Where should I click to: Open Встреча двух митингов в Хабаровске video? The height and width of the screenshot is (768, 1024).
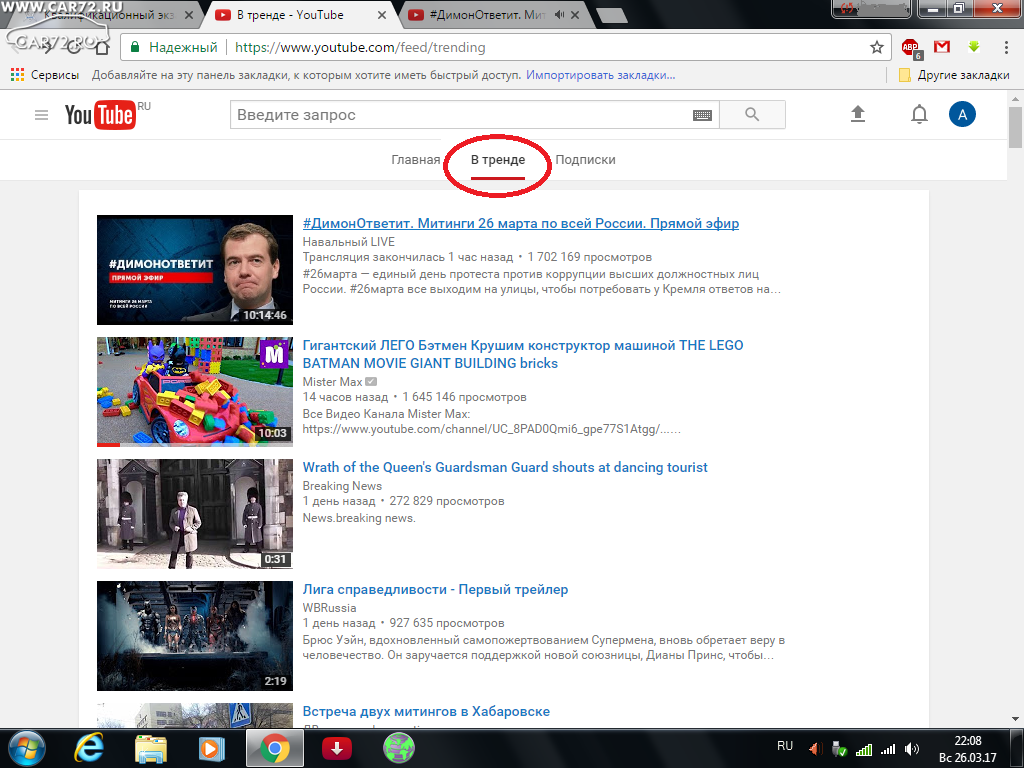(x=426, y=712)
